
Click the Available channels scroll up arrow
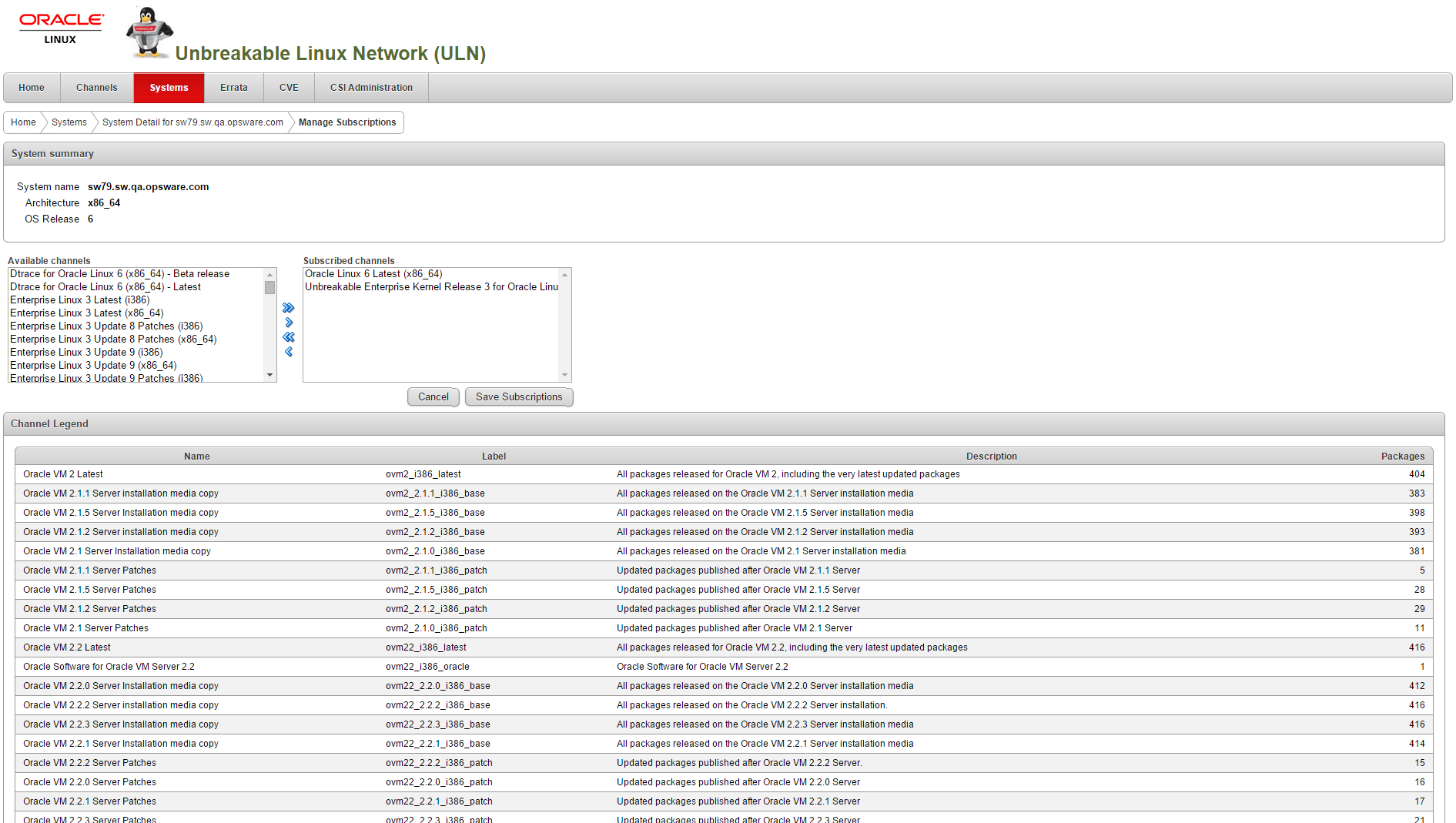point(269,275)
